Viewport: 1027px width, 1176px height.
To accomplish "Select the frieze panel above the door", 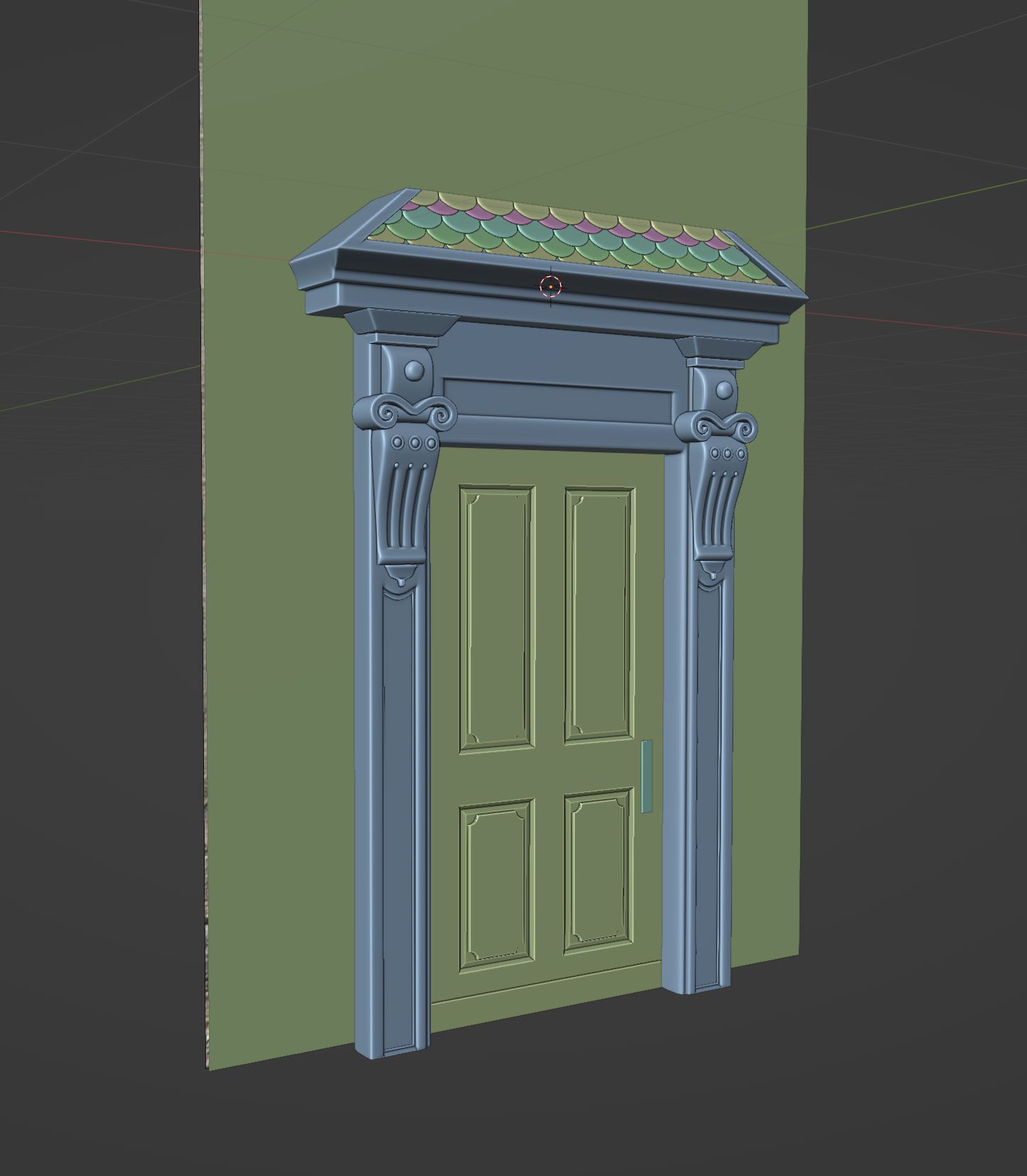I will tap(557, 401).
